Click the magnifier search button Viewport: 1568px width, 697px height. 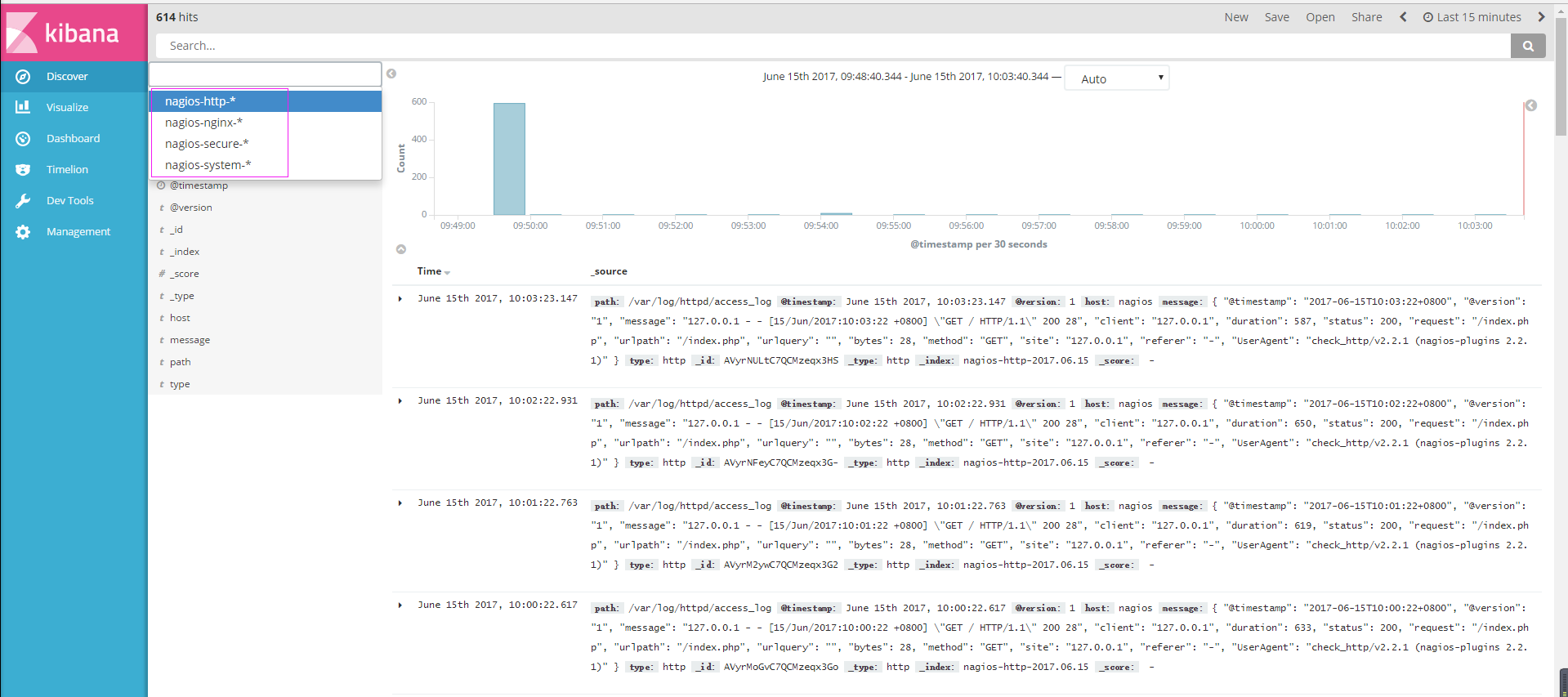pyautogui.click(x=1527, y=47)
